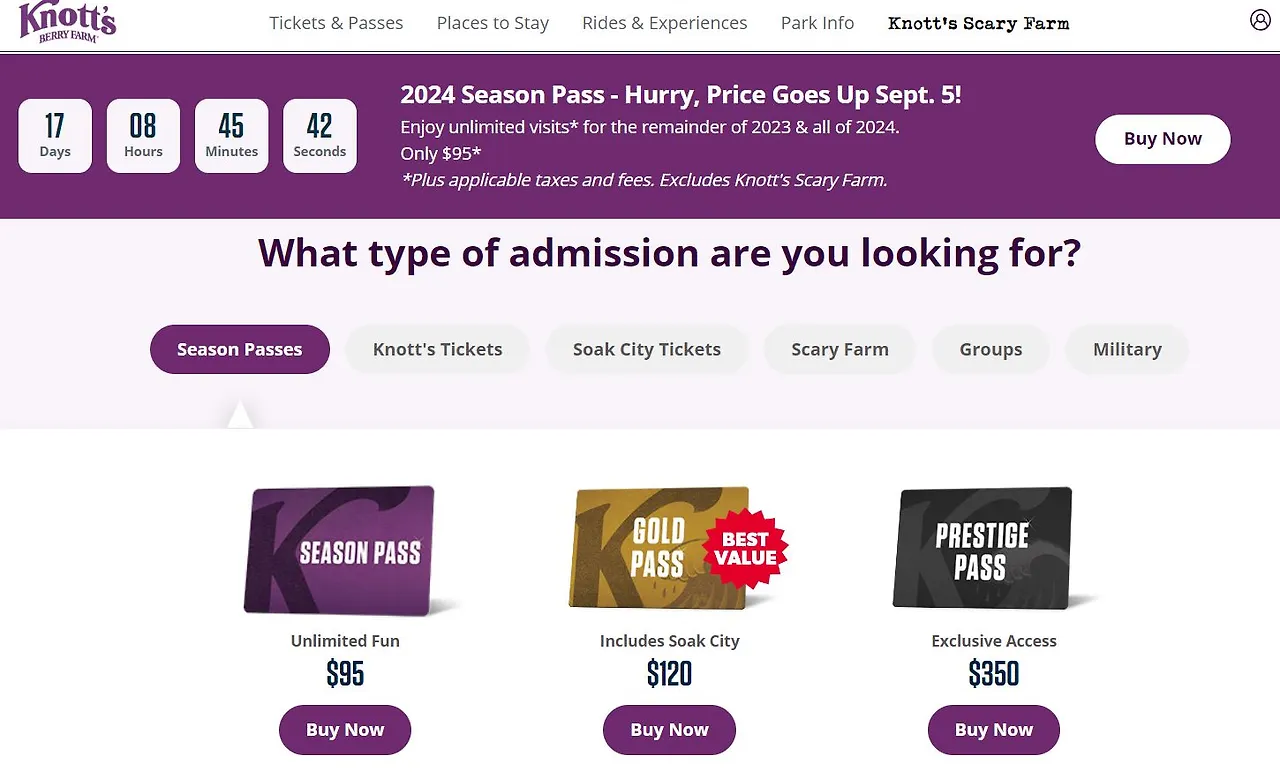The height and width of the screenshot is (779, 1280).
Task: Visit the Knott's Scary Farm page
Action: coord(978,22)
